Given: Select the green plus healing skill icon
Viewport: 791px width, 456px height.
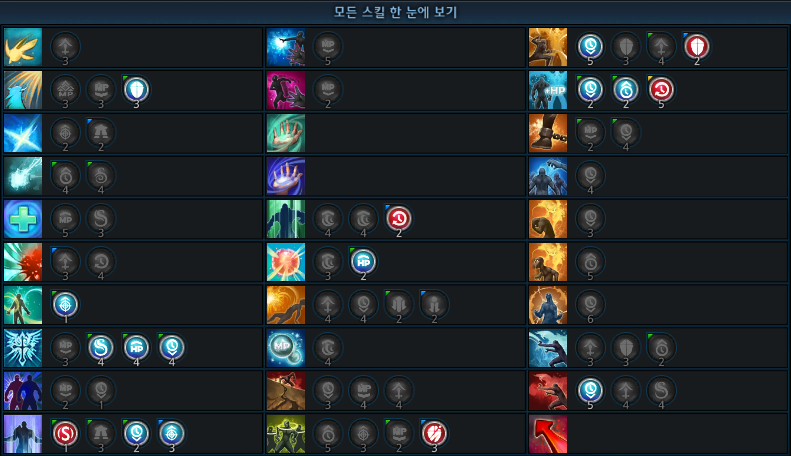Looking at the screenshot, I should (23, 219).
